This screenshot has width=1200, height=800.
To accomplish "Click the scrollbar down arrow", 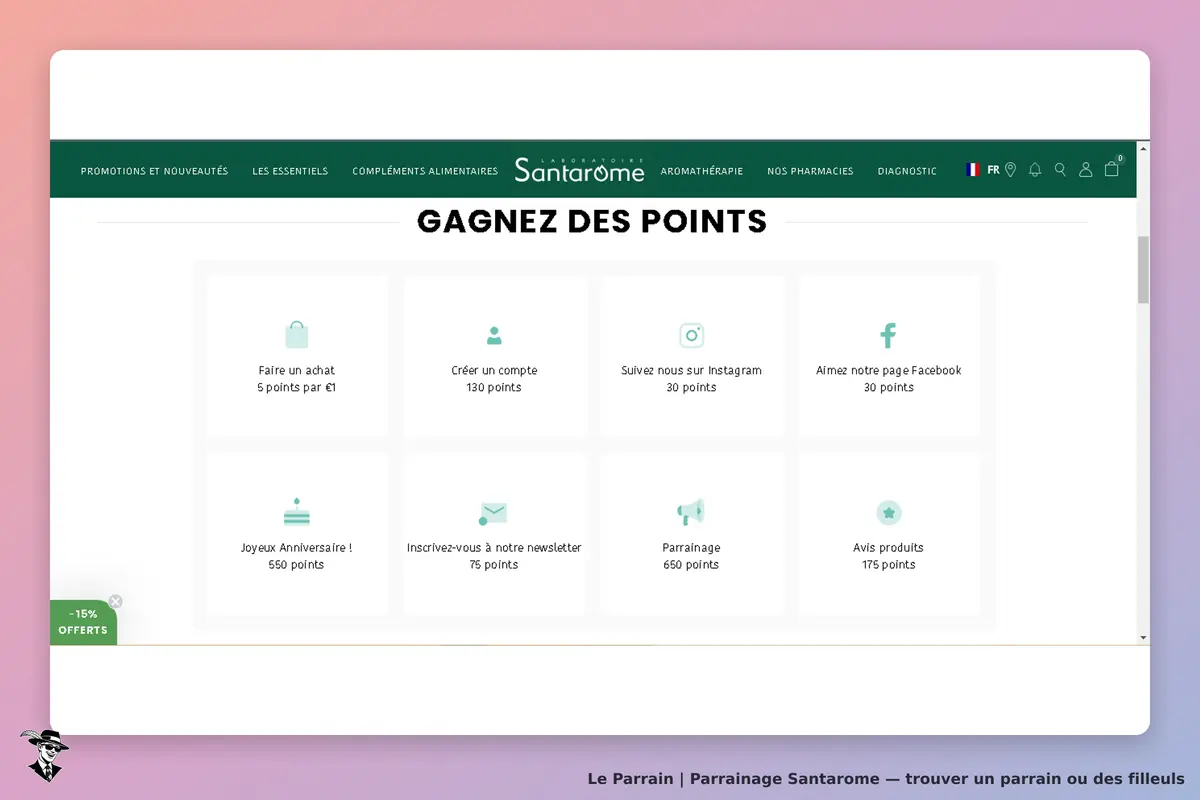I will click(1143, 637).
